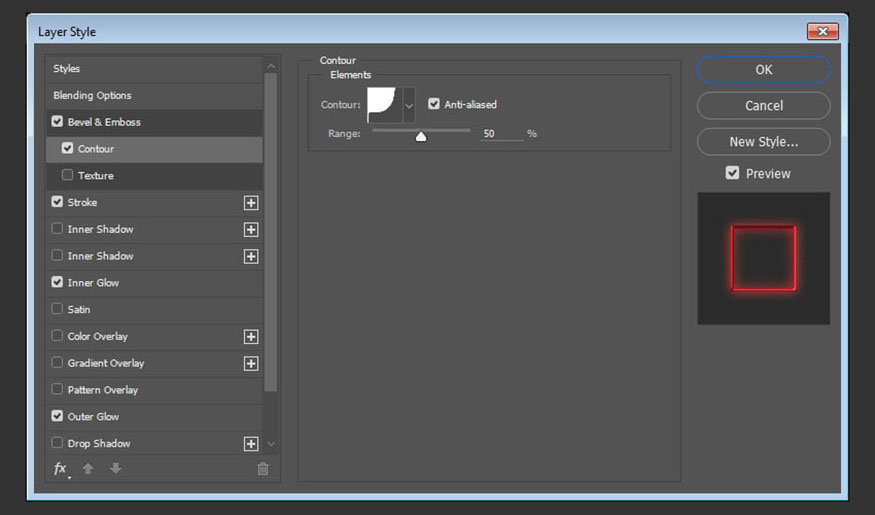The height and width of the screenshot is (515, 875).
Task: Toggle the Preview checkbox
Action: 732,173
